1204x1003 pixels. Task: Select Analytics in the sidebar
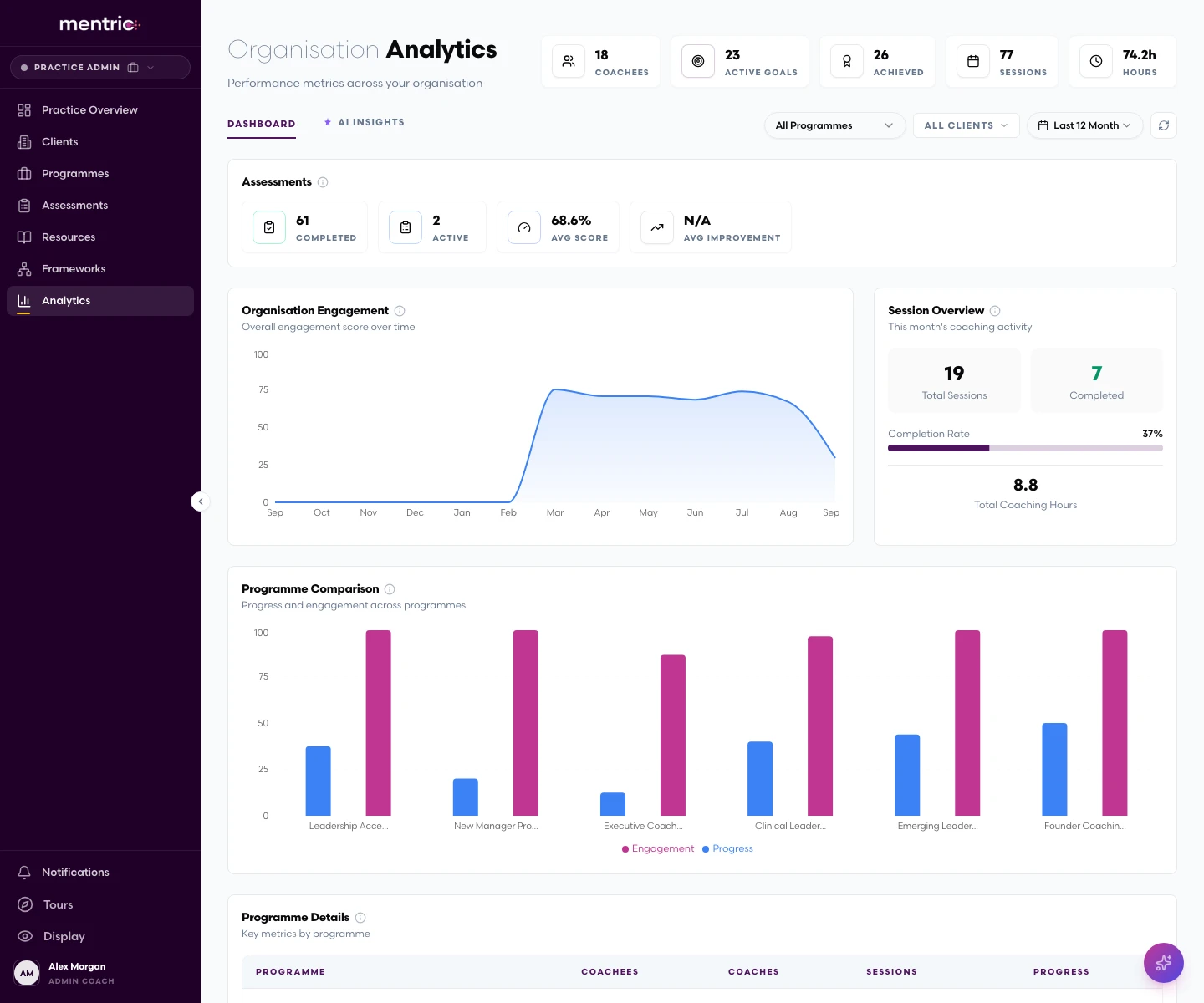100,301
